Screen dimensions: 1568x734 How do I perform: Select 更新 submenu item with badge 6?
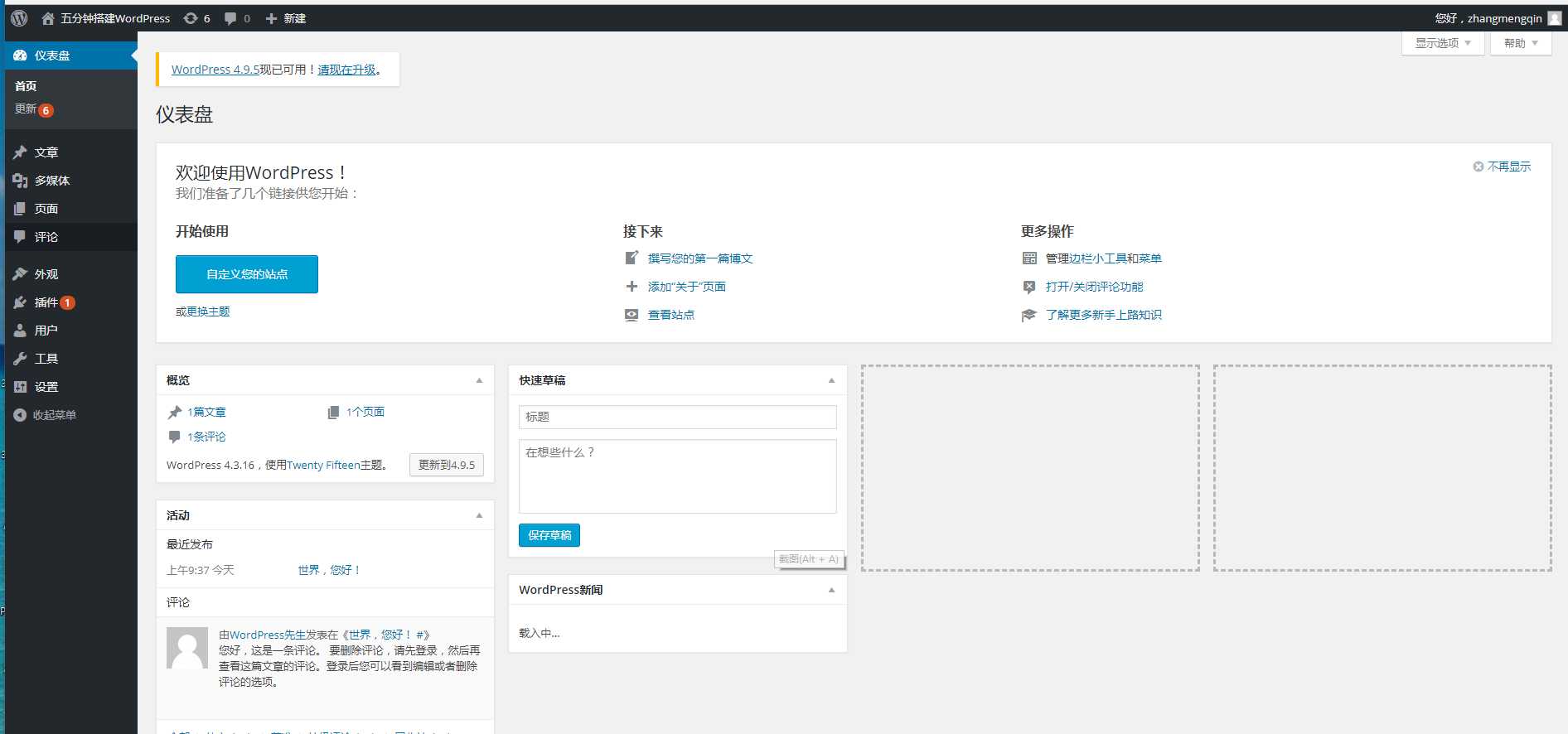pyautogui.click(x=34, y=109)
